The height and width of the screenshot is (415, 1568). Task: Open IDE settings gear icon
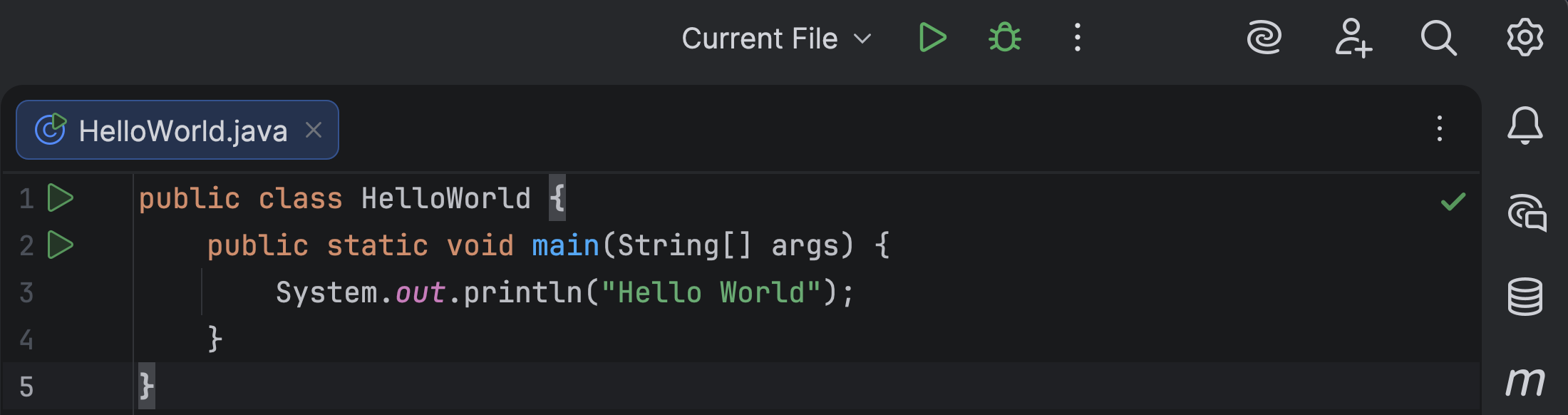pyautogui.click(x=1525, y=38)
